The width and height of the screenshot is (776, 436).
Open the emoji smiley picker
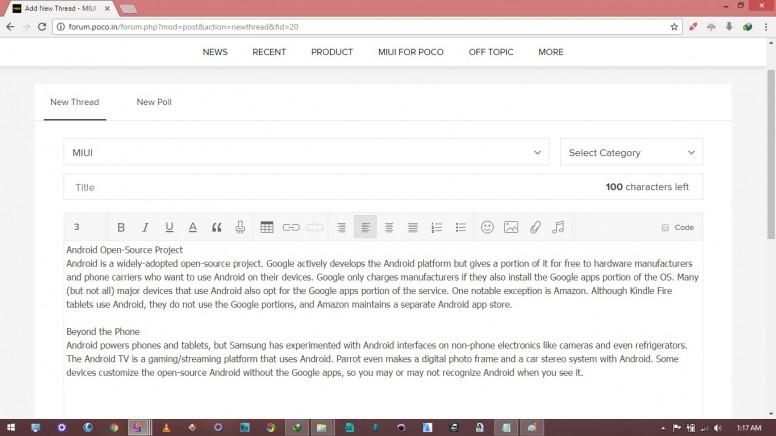[487, 227]
